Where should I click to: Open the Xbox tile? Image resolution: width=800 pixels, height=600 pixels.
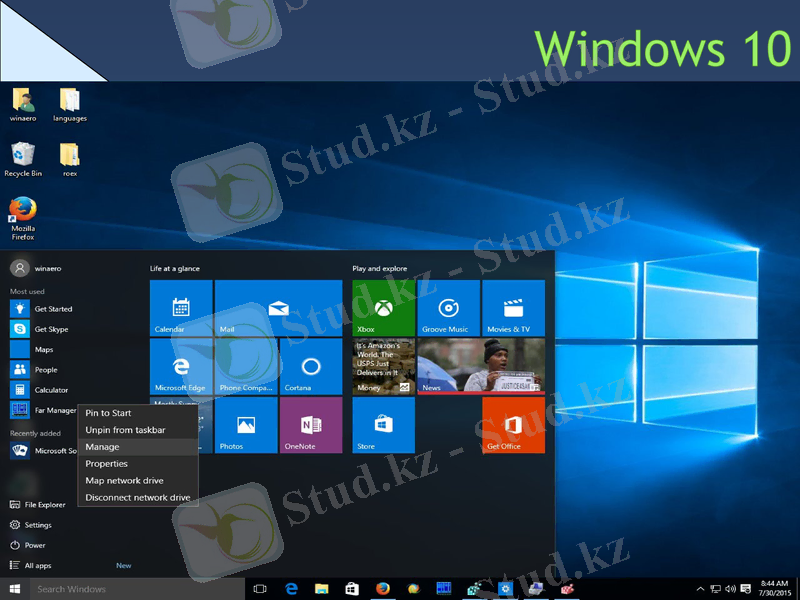(x=383, y=308)
